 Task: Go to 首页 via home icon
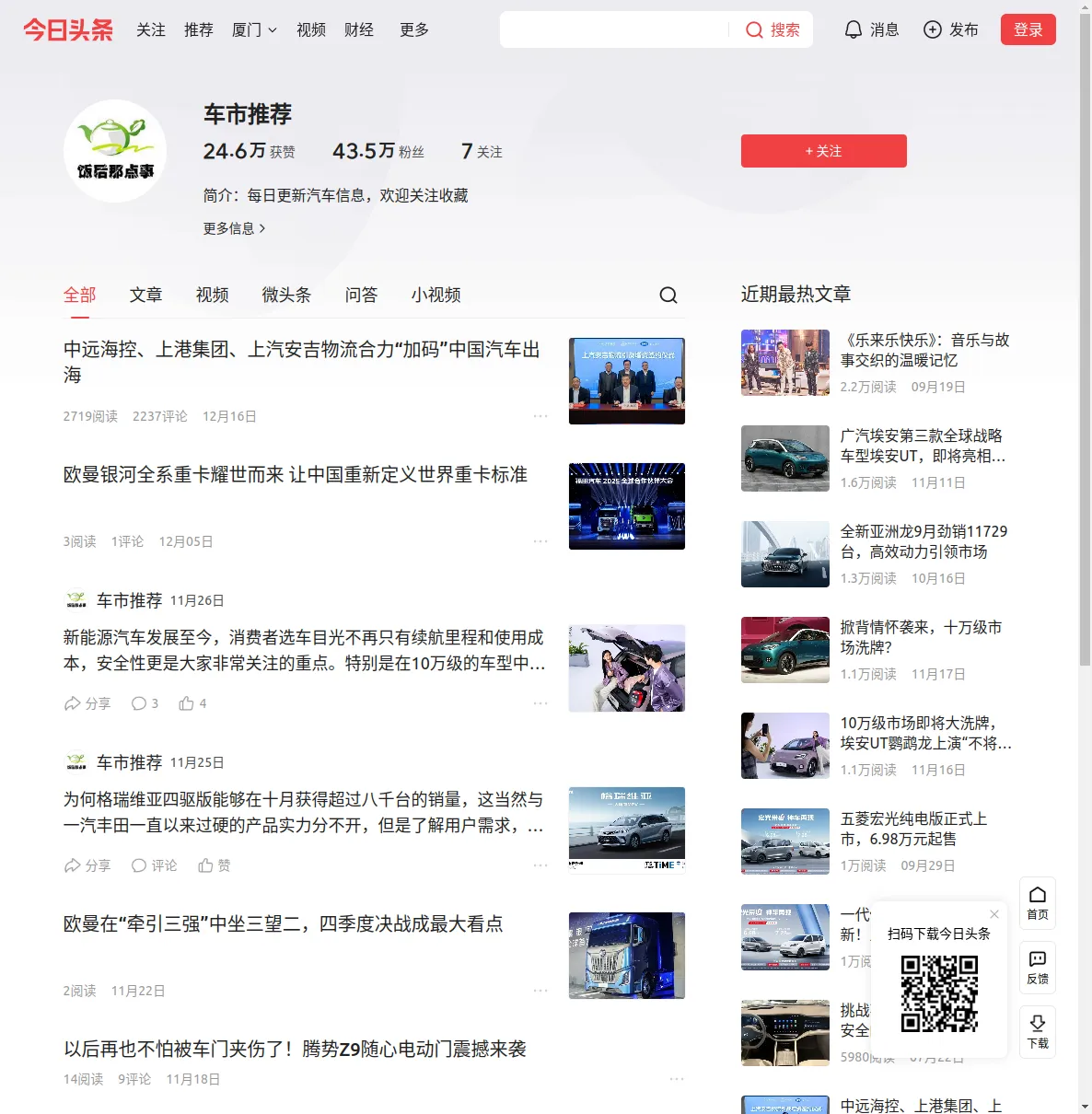(1038, 902)
